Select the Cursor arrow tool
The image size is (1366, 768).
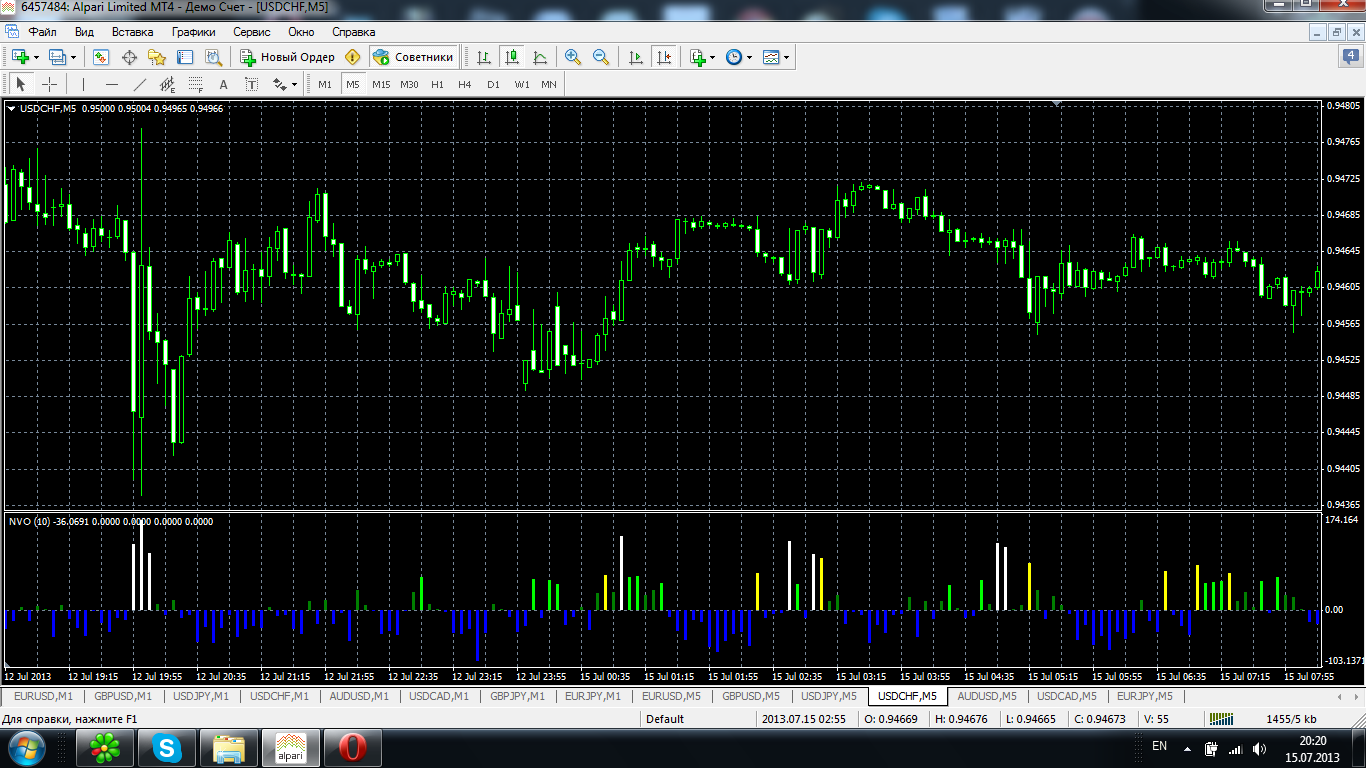[21, 84]
